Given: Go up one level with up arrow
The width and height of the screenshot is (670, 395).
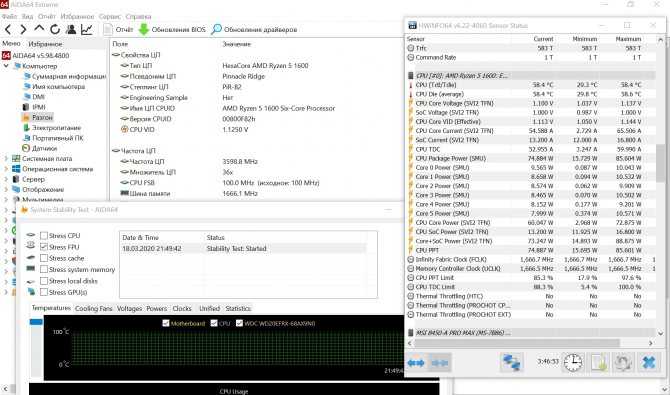Looking at the screenshot, I should click(39, 29).
